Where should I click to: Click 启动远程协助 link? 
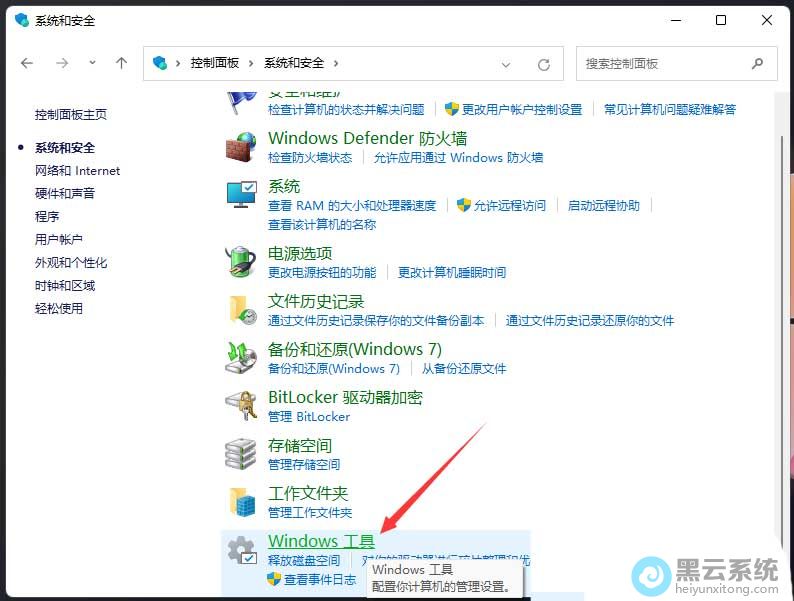[x=604, y=206]
